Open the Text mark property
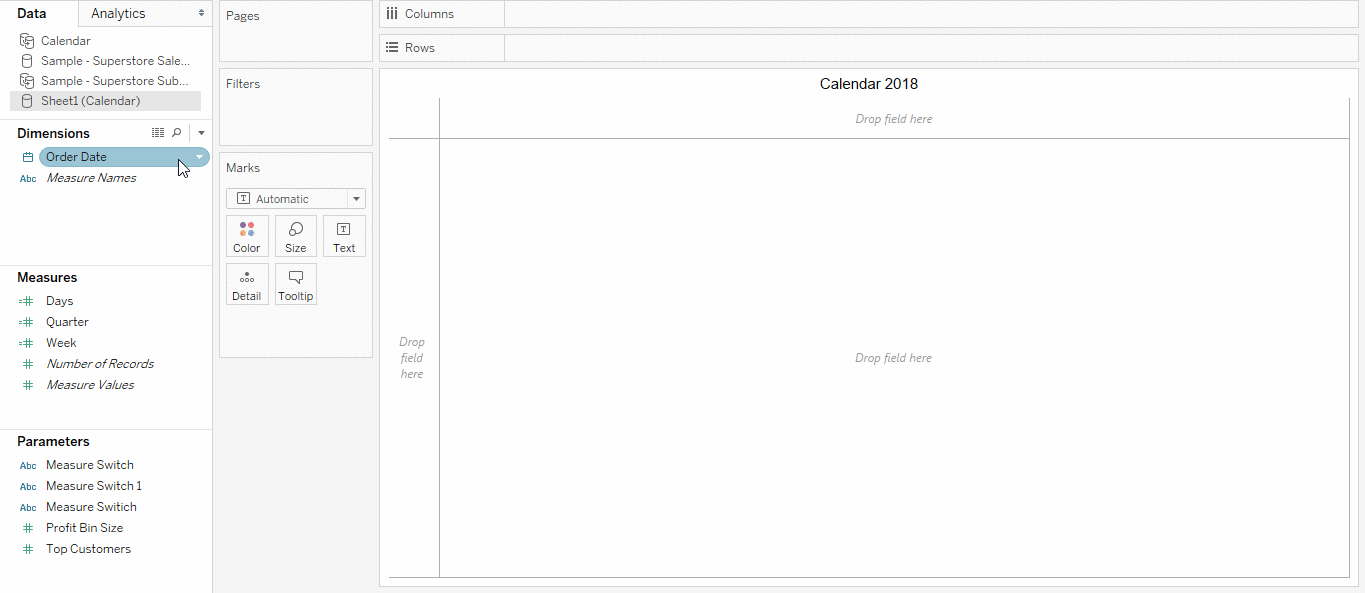Viewport: 1365px width, 593px height. point(344,236)
